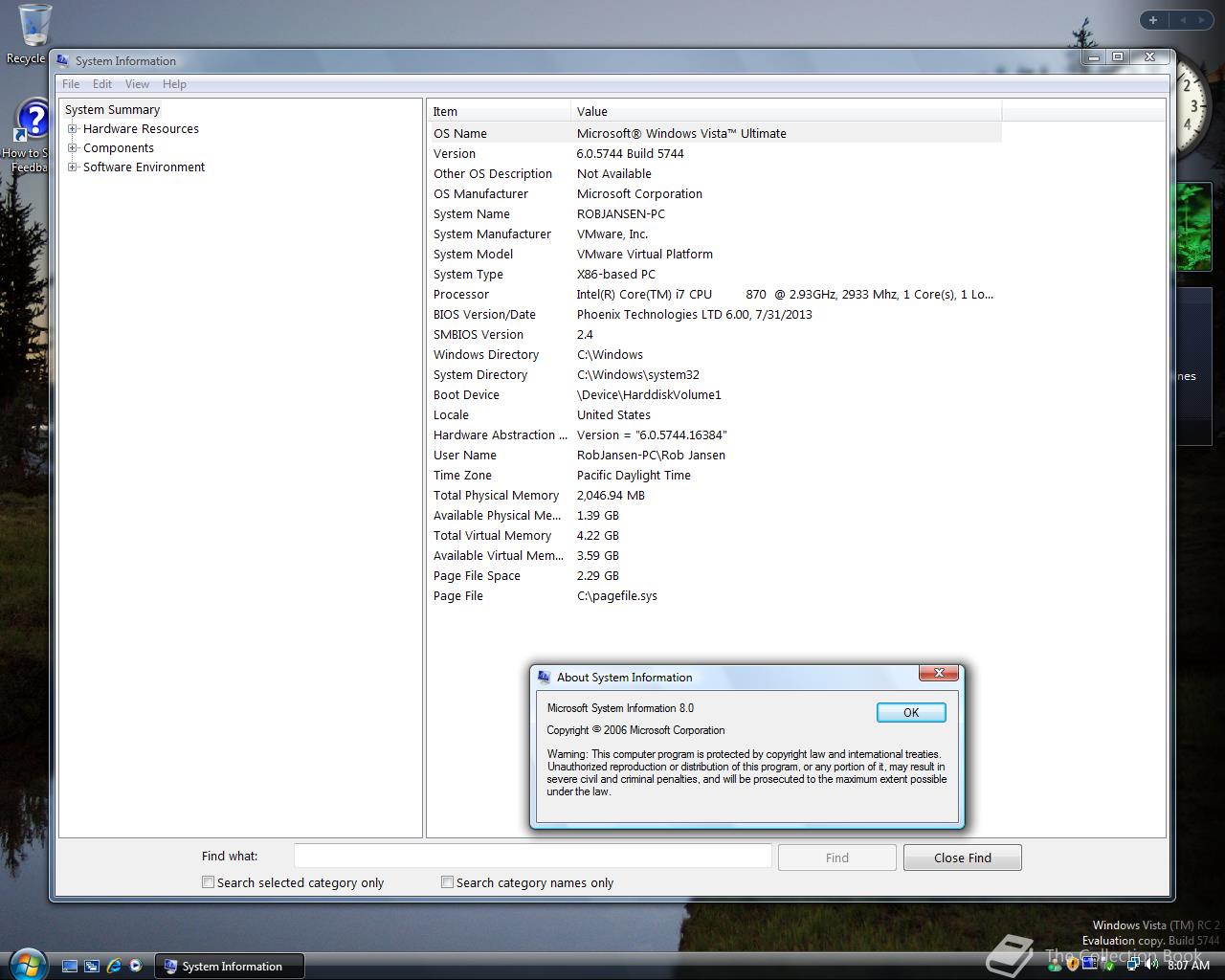Click the Safely Remove Hardware tray icon
This screenshot has height=980, width=1225.
coord(1108,966)
